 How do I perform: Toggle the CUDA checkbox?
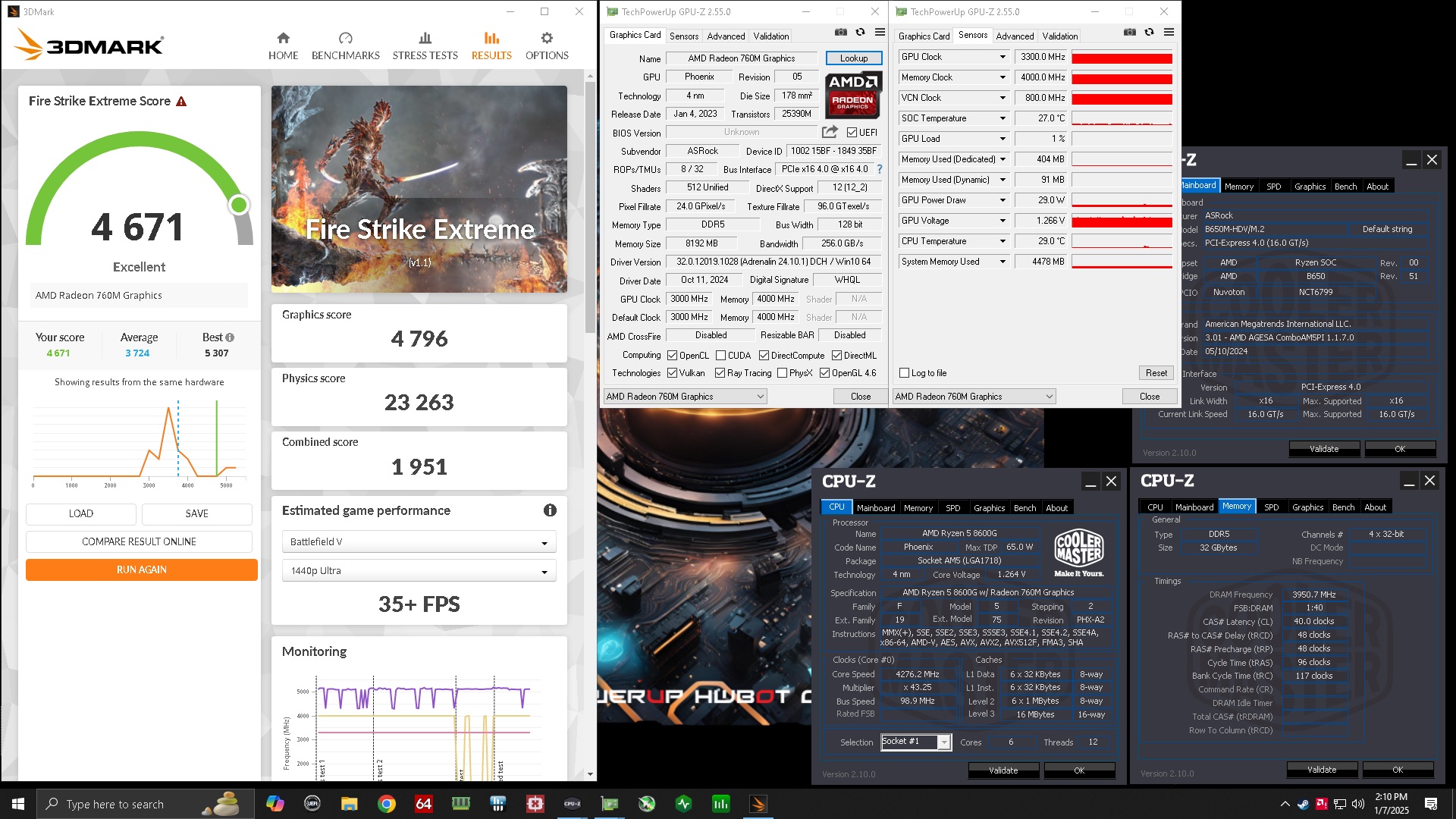click(x=720, y=356)
